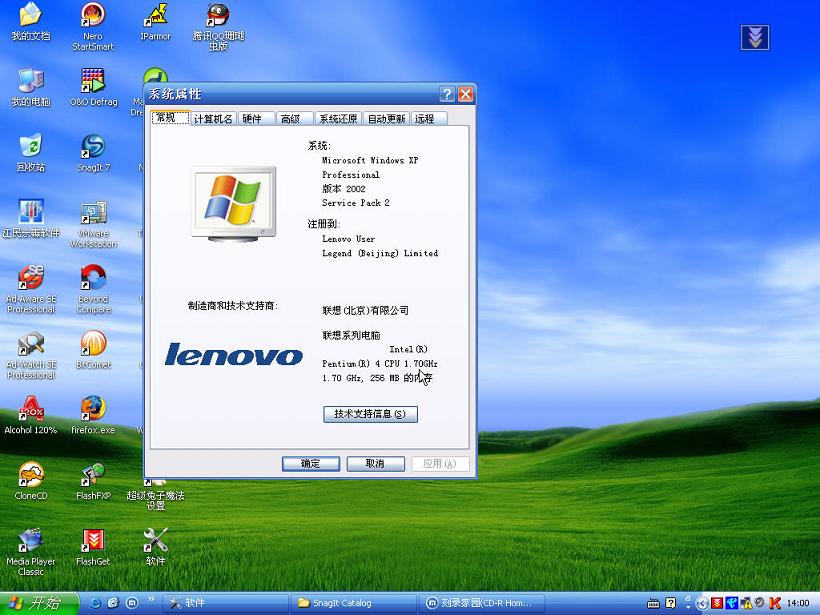Click the round Maxthon icon in Quick Launch

pos(132,603)
